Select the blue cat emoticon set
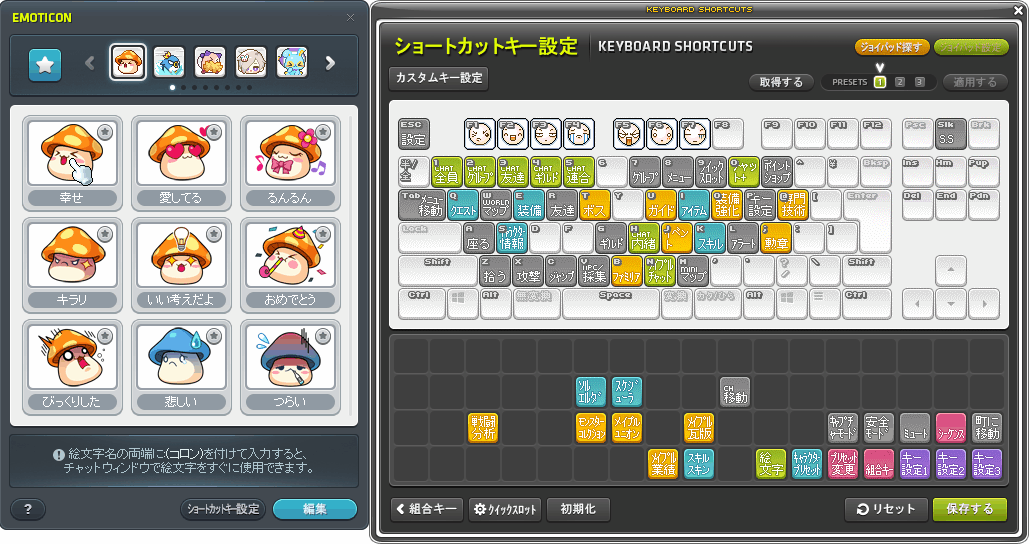The width and height of the screenshot is (1030, 544). click(x=292, y=62)
